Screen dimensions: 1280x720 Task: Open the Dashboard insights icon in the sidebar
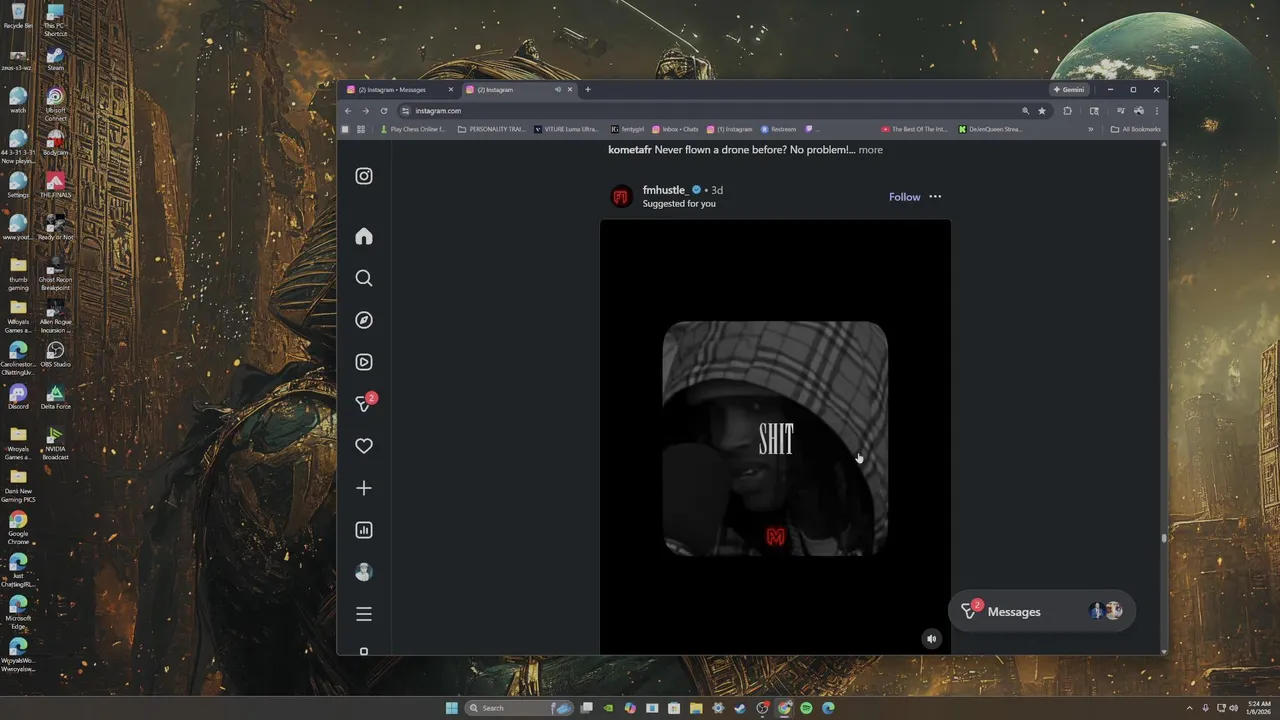coord(364,530)
